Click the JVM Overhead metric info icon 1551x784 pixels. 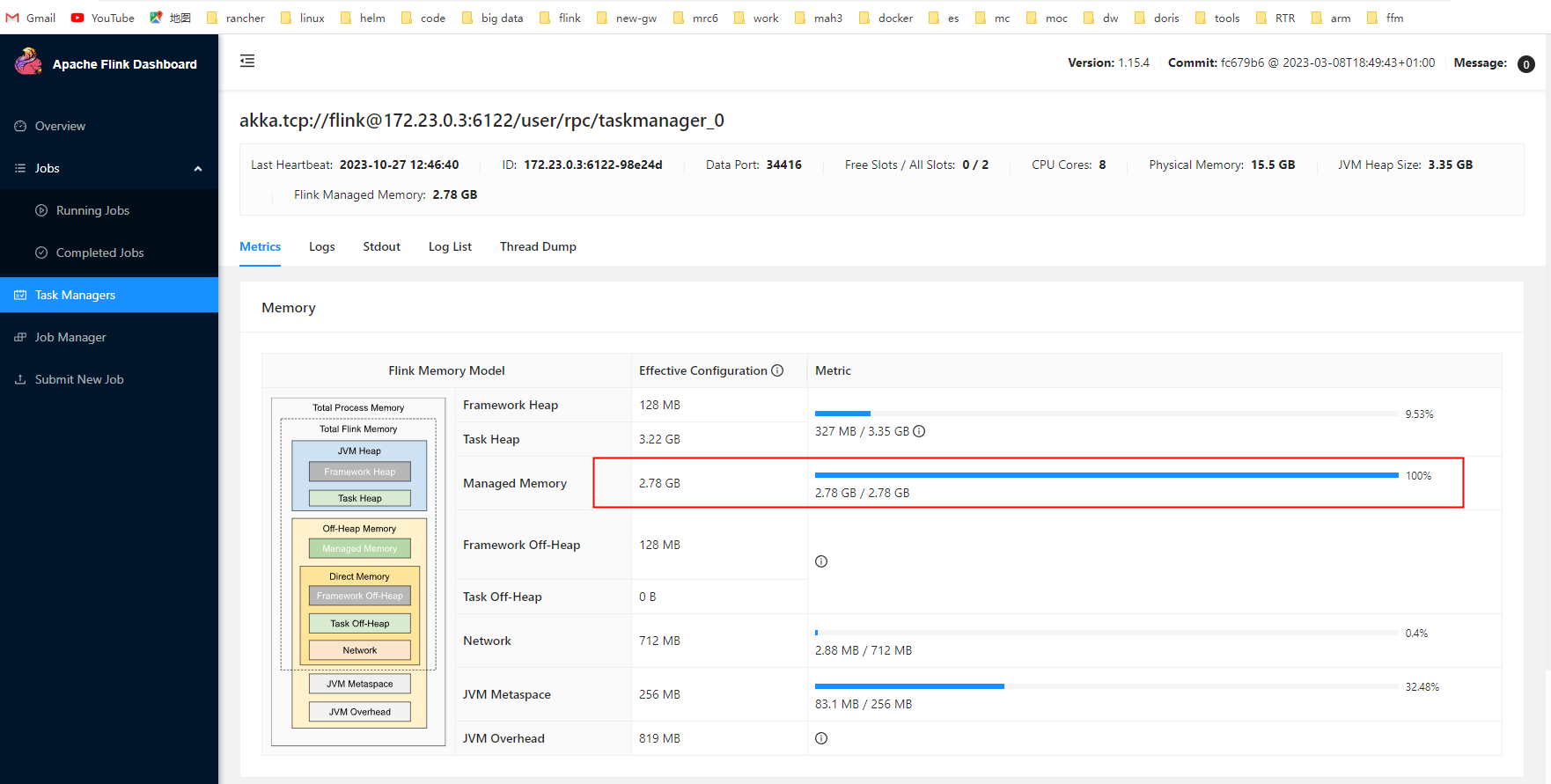[821, 738]
